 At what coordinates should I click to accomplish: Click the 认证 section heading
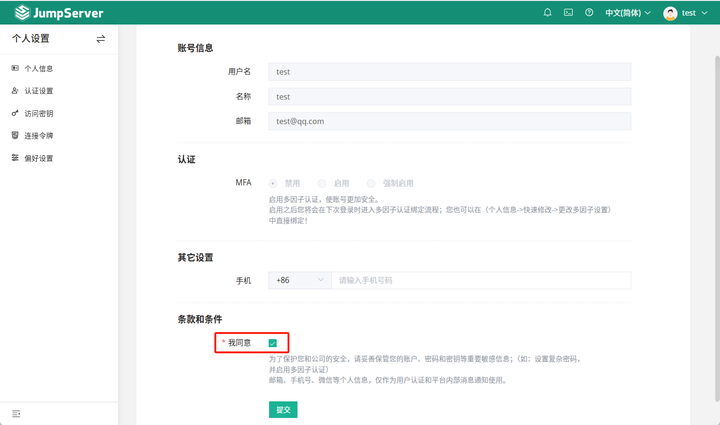click(x=186, y=160)
